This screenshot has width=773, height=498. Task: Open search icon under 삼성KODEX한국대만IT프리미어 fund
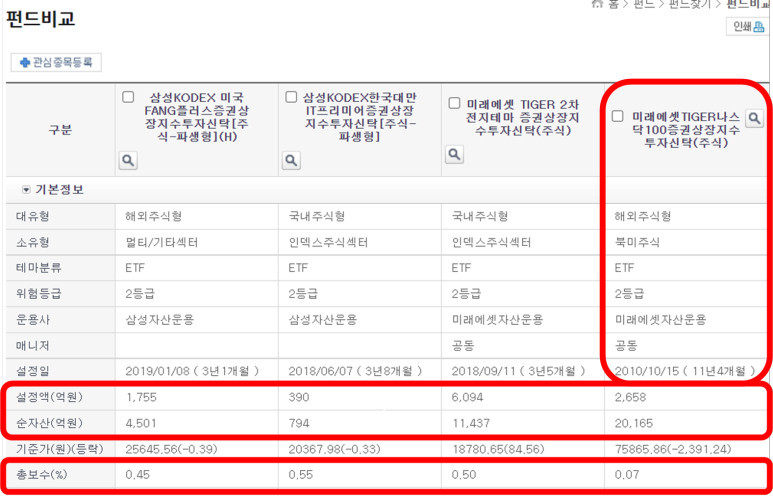point(291,160)
